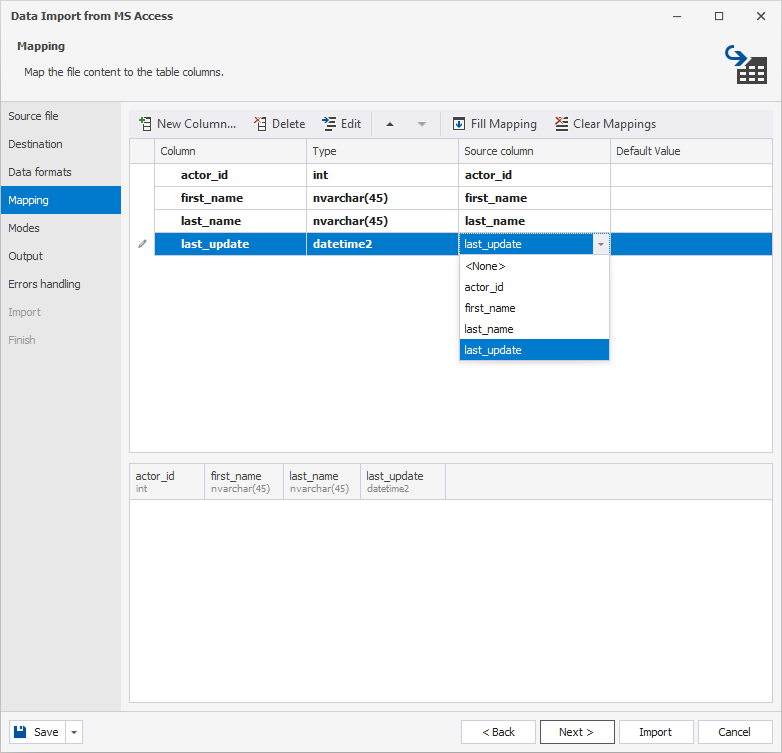The image size is (782, 753).
Task: Go to the Output step
Action: (x=61, y=256)
